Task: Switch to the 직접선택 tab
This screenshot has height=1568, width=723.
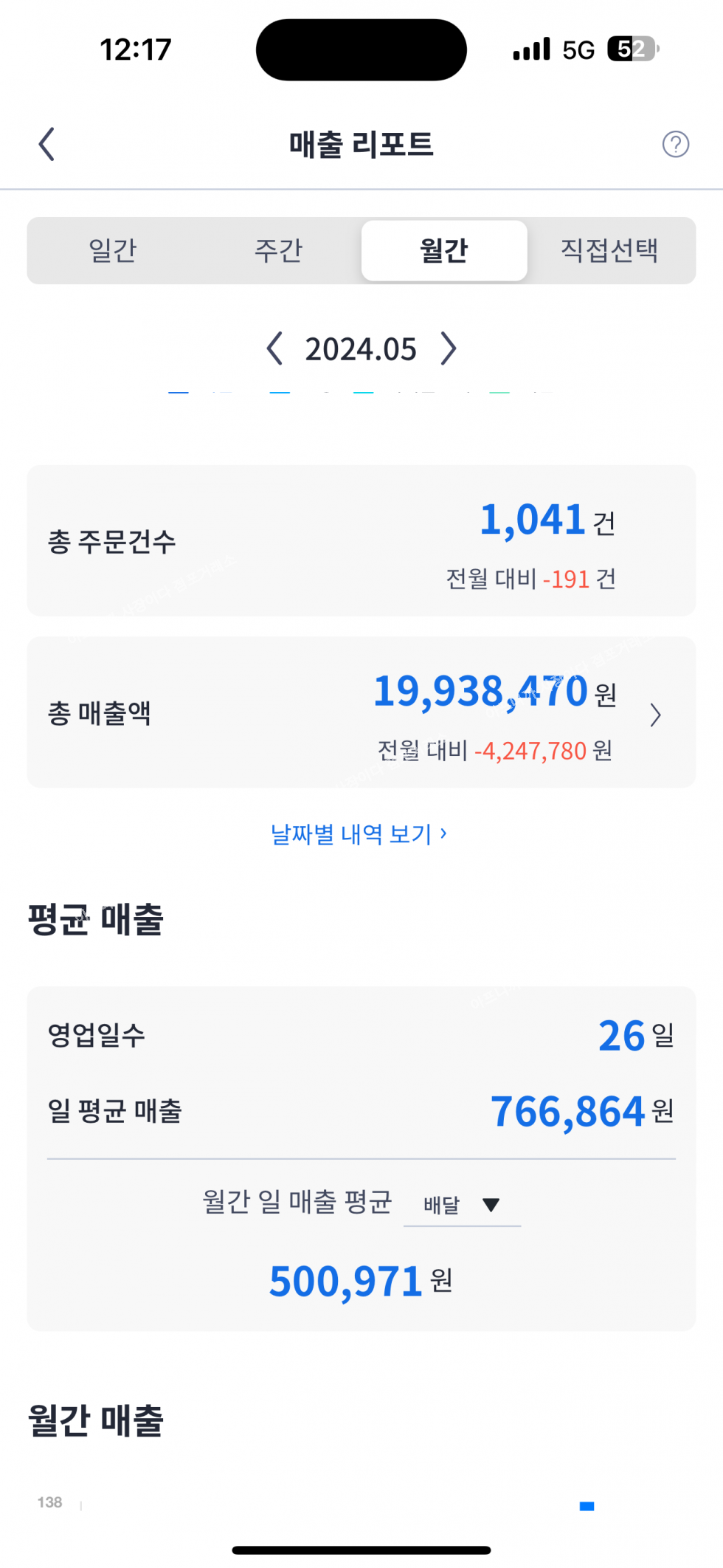Action: click(609, 250)
